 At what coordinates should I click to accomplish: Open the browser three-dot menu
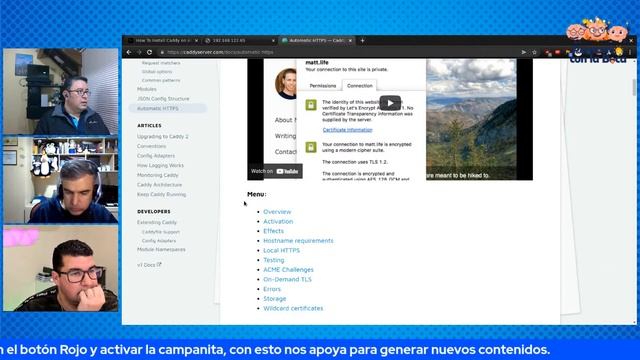coord(630,52)
